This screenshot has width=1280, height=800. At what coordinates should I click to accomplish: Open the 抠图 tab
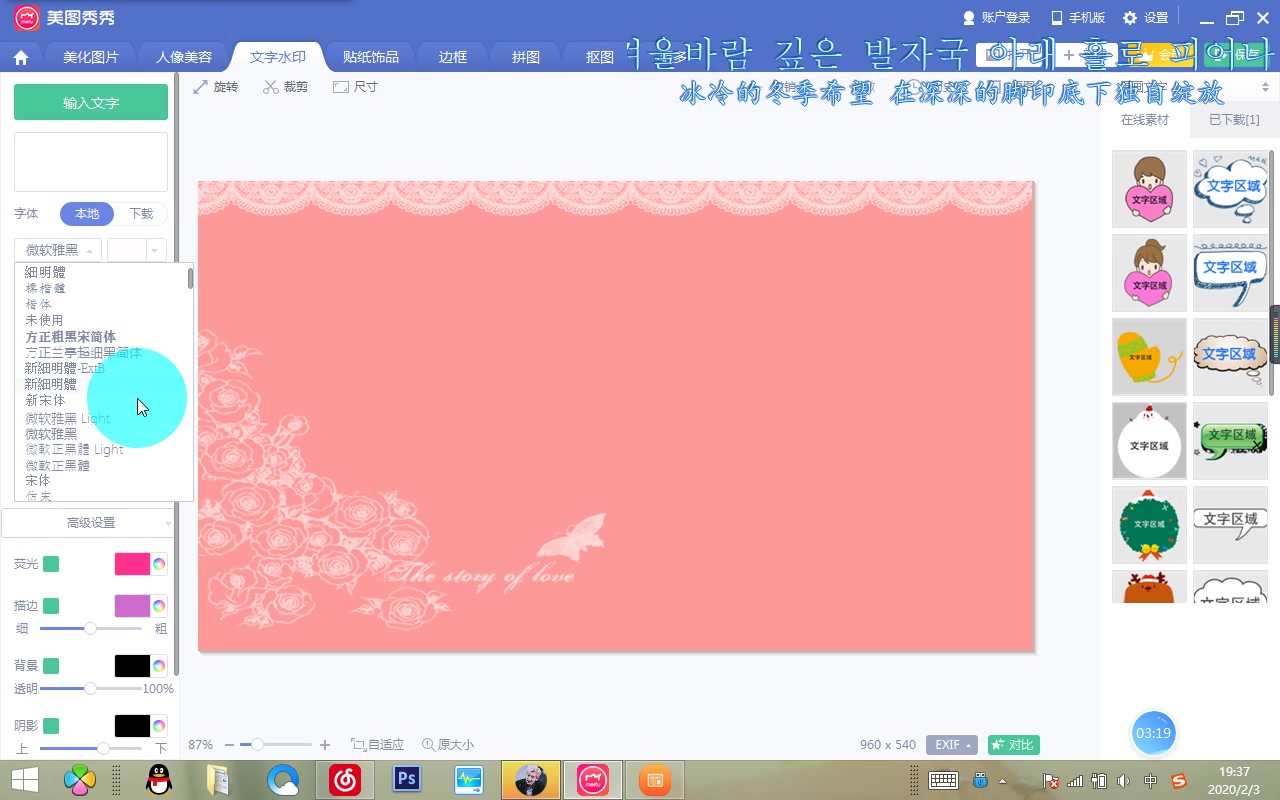tap(600, 57)
